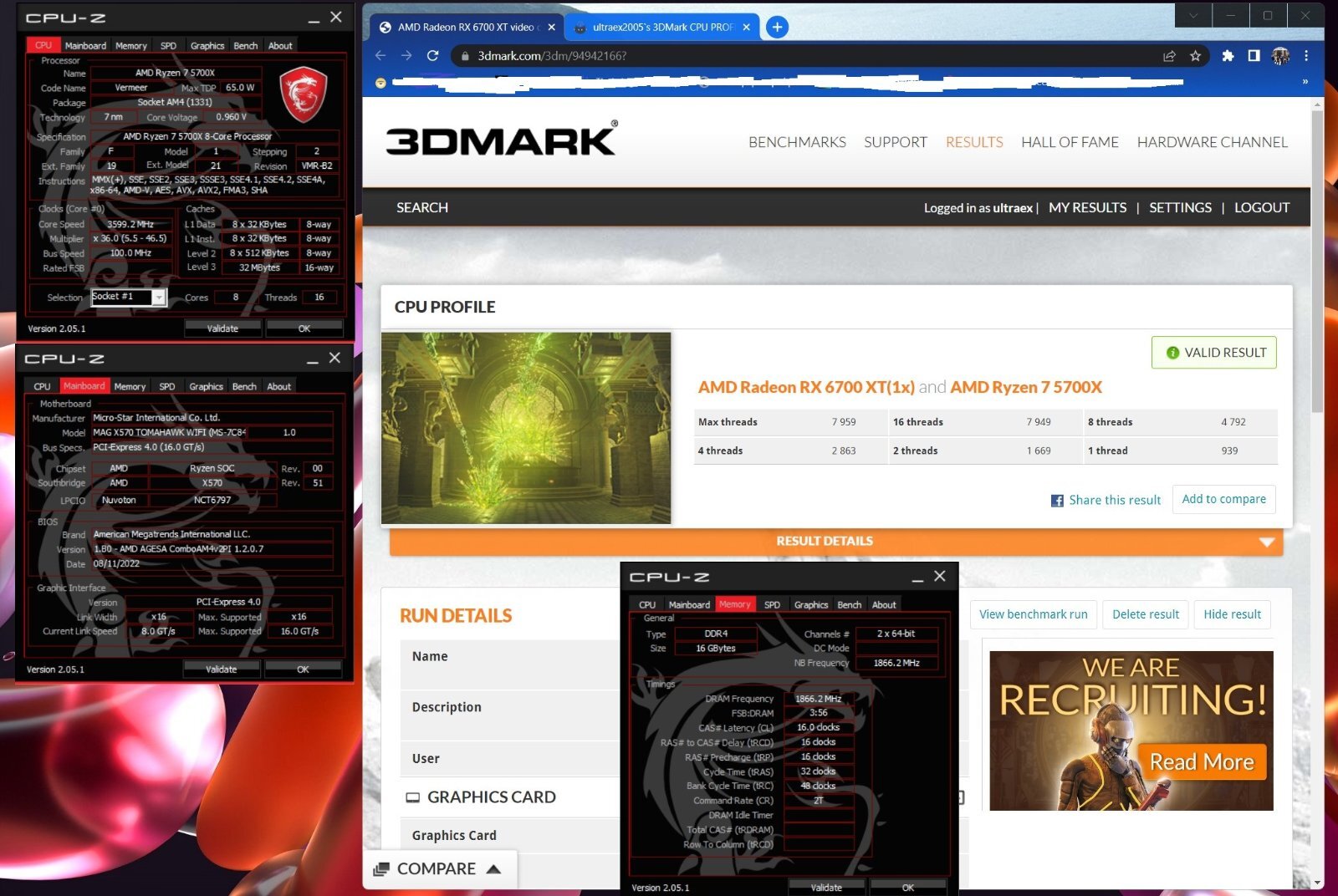1338x896 pixels.
Task: Close the AMD Radeon RX 6700 XT tab
Action: tap(551, 27)
